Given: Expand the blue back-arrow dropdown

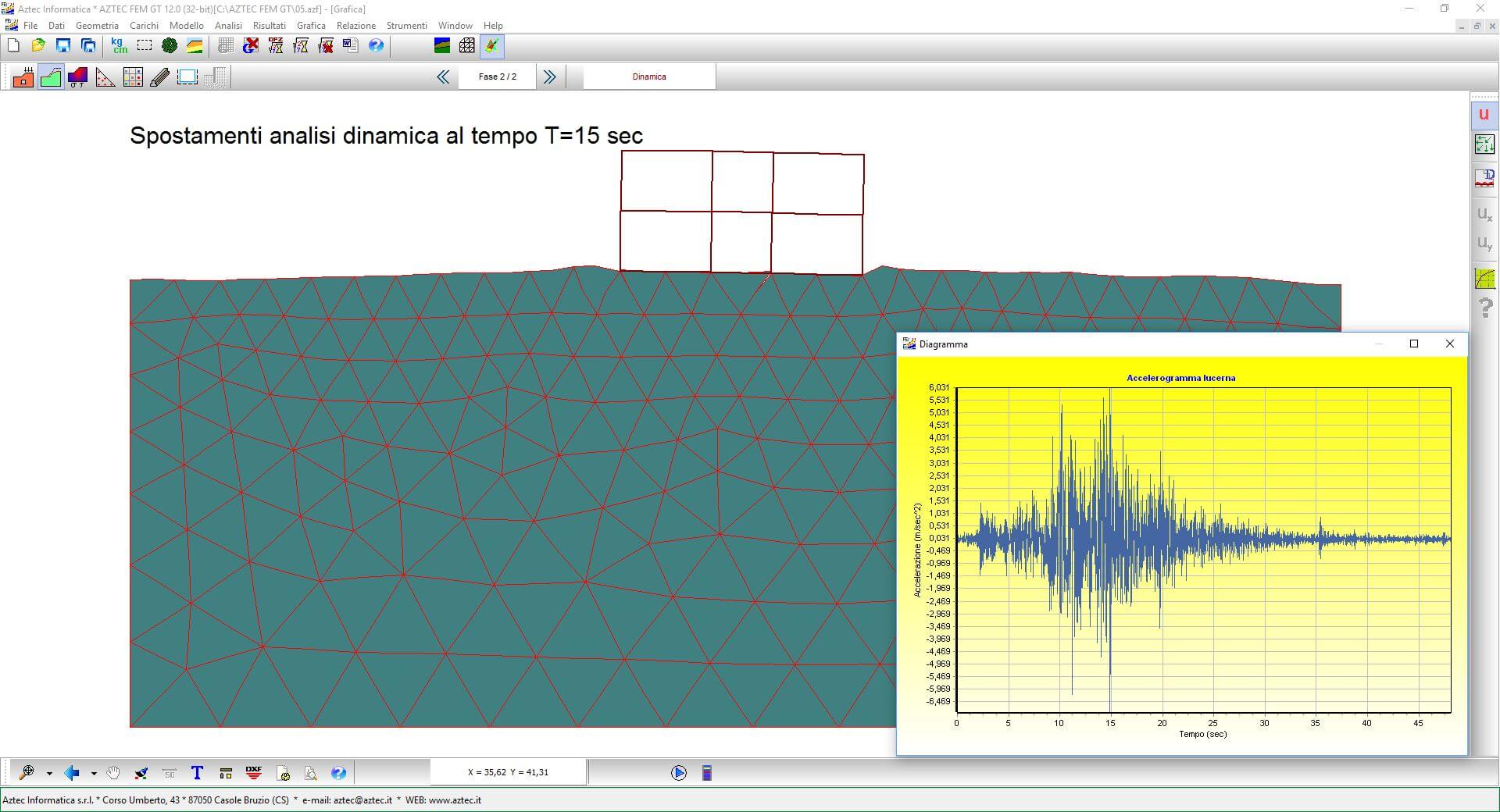Looking at the screenshot, I should [94, 774].
